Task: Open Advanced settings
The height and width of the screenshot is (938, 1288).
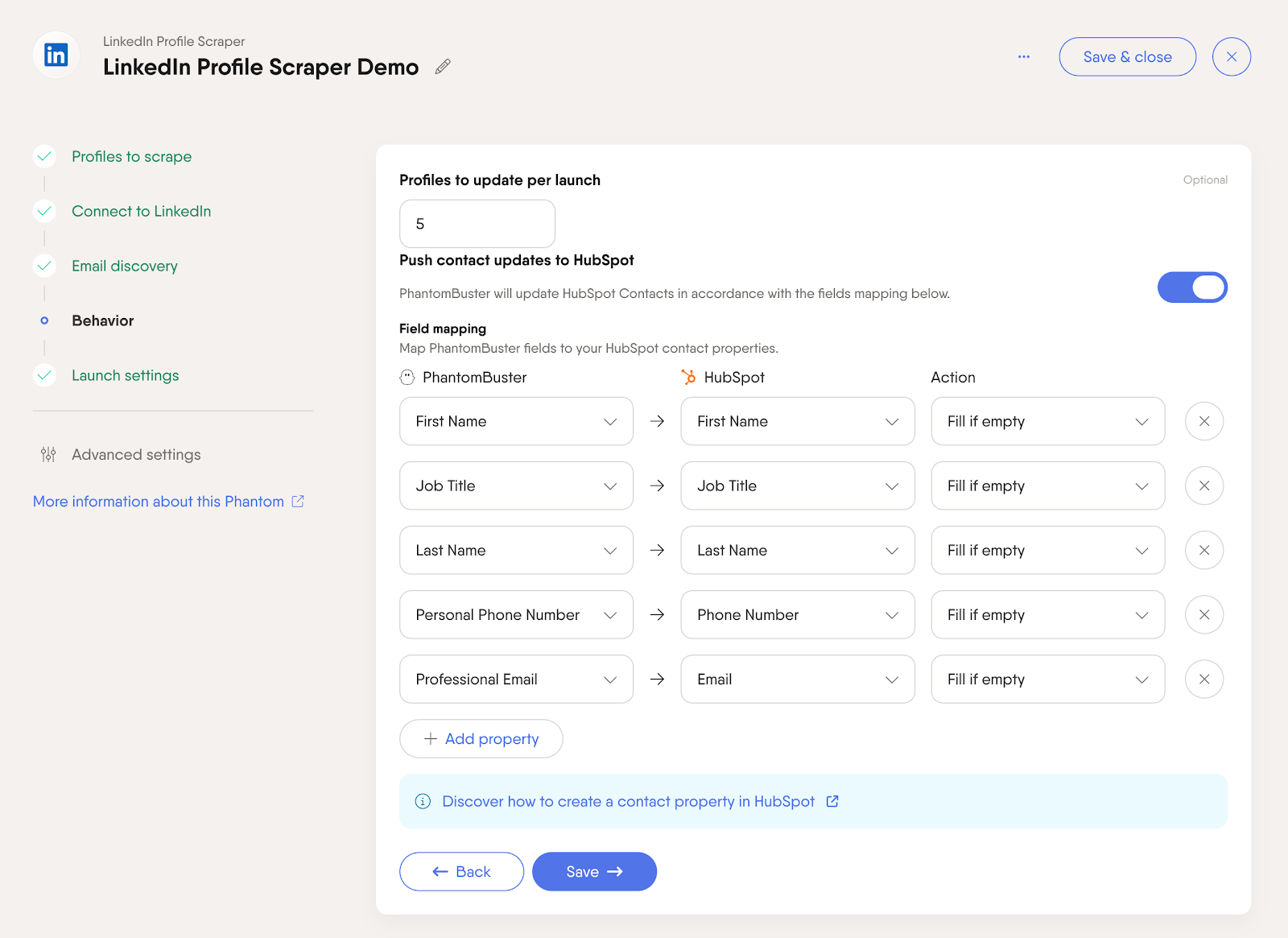Action: click(x=136, y=454)
